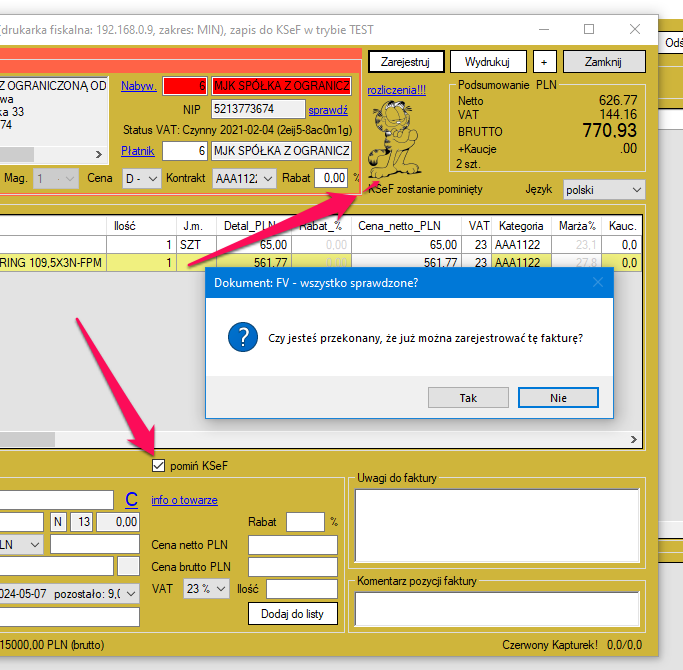Click the small N box beside 13
This screenshot has width=683, height=670.
pos(58,522)
